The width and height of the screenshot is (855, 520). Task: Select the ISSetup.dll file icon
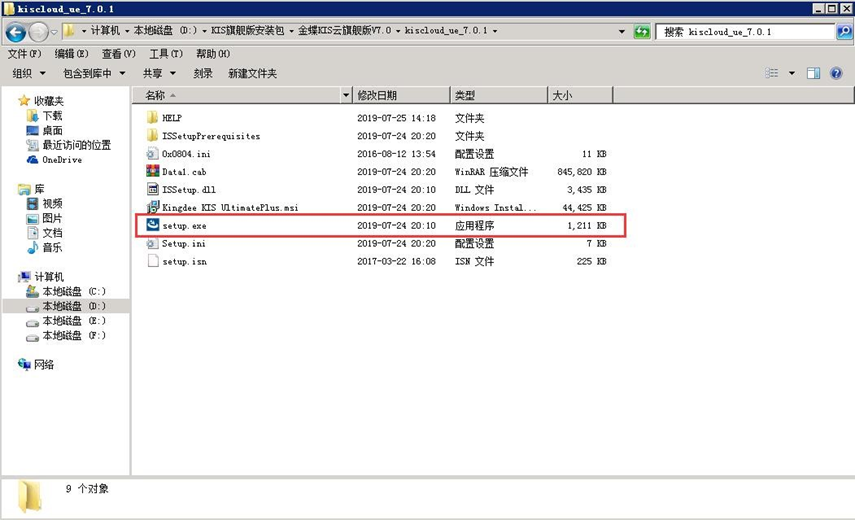coord(152,189)
